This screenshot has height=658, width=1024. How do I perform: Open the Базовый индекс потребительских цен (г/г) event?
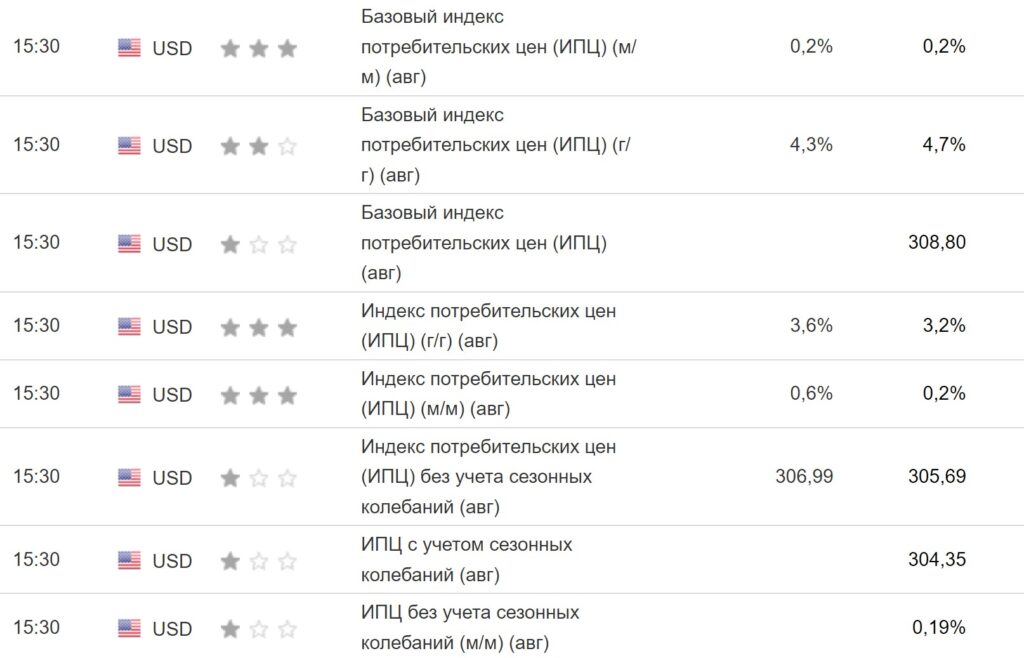[495, 144]
